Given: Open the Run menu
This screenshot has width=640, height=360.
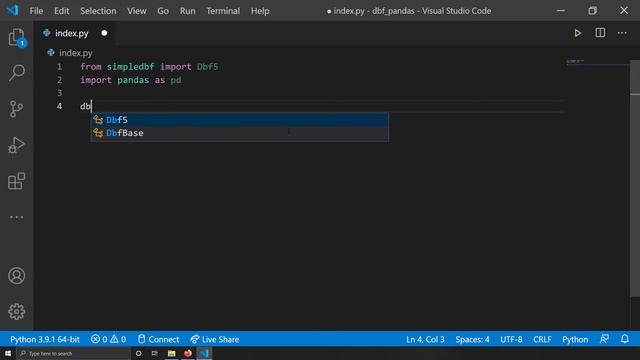Looking at the screenshot, I should click(x=187, y=11).
